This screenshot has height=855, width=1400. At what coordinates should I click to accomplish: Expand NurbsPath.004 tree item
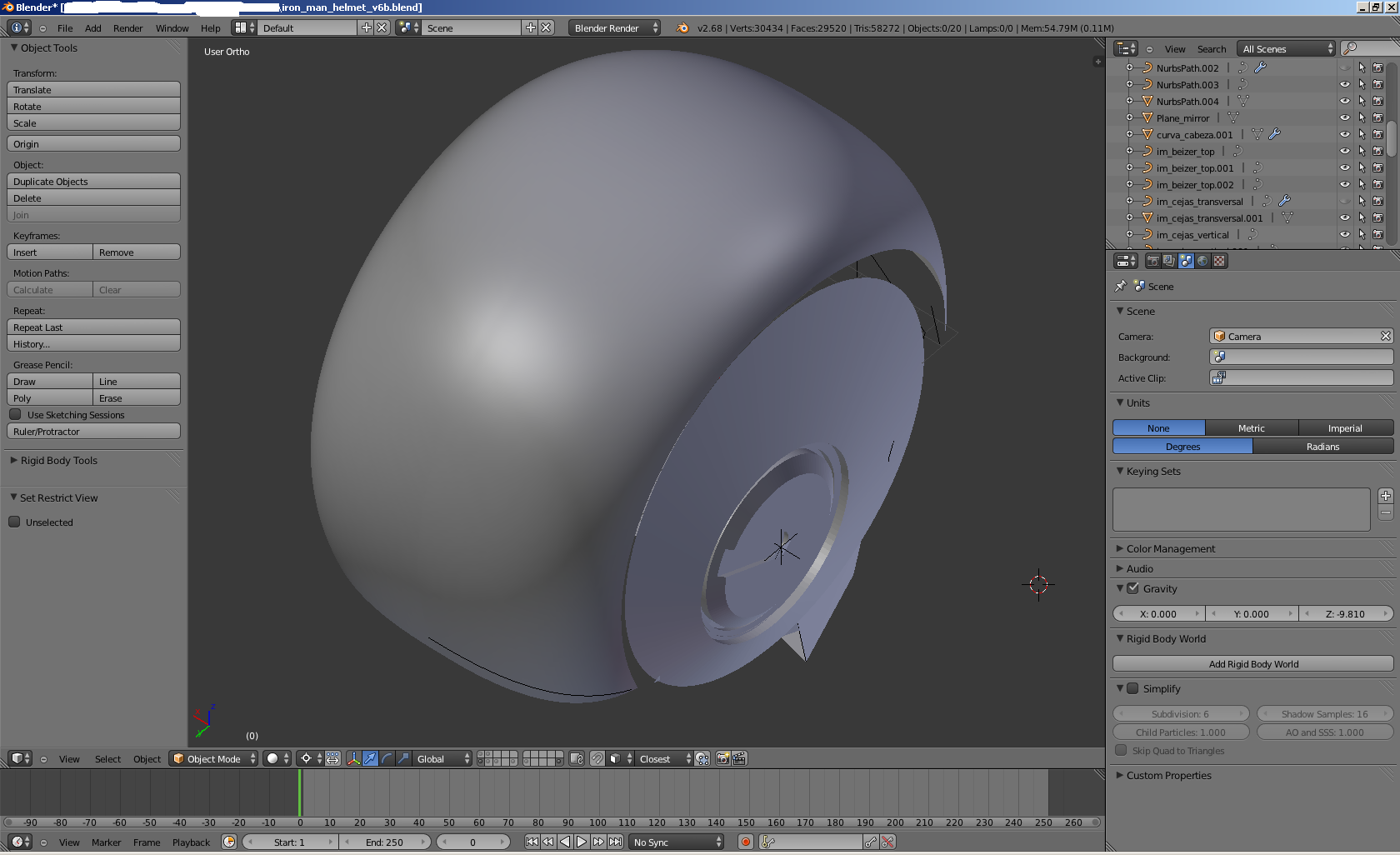pos(1129,101)
